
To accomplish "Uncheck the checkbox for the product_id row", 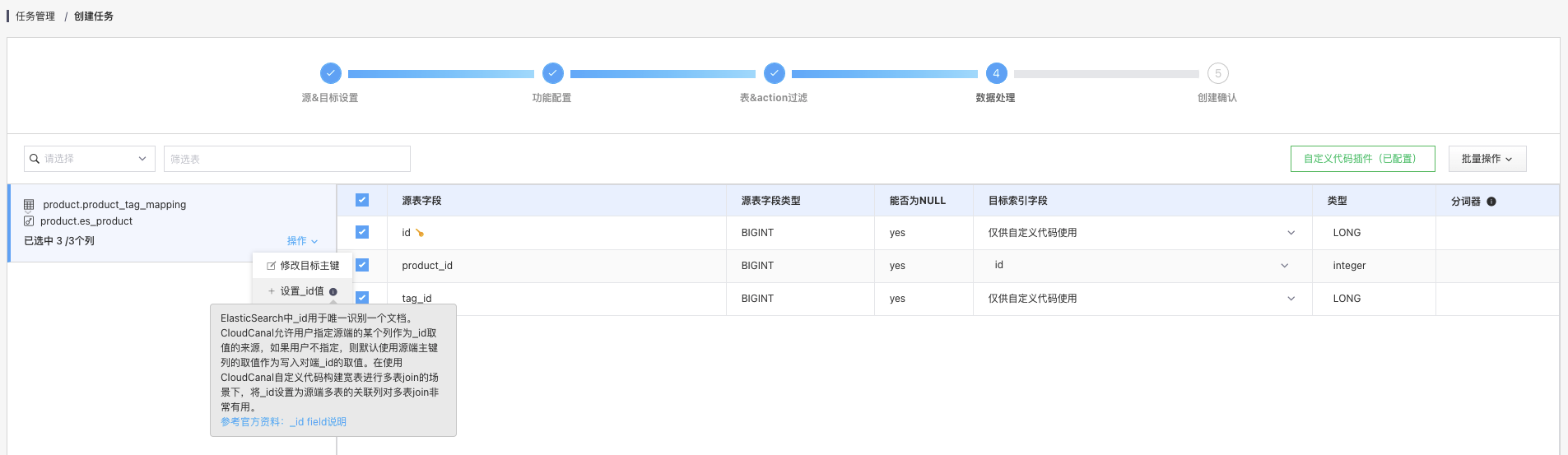I will click(x=362, y=265).
